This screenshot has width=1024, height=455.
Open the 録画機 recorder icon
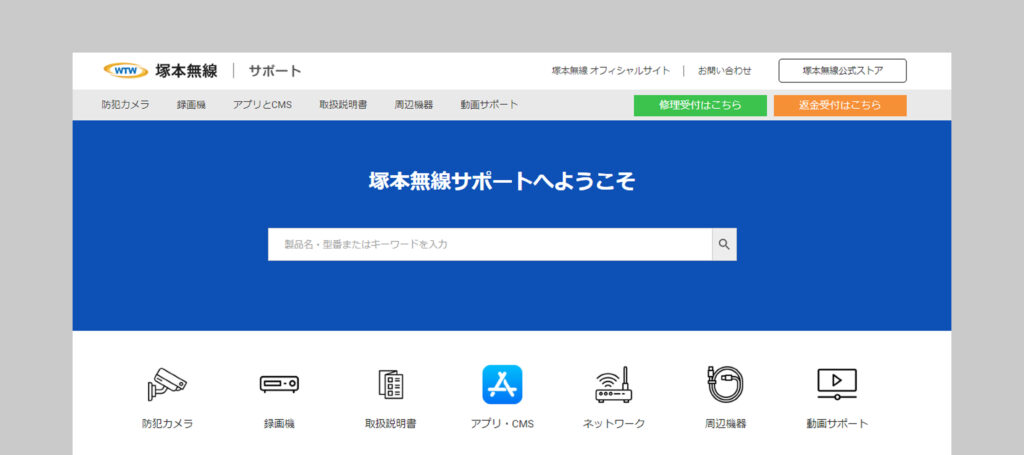click(x=279, y=384)
